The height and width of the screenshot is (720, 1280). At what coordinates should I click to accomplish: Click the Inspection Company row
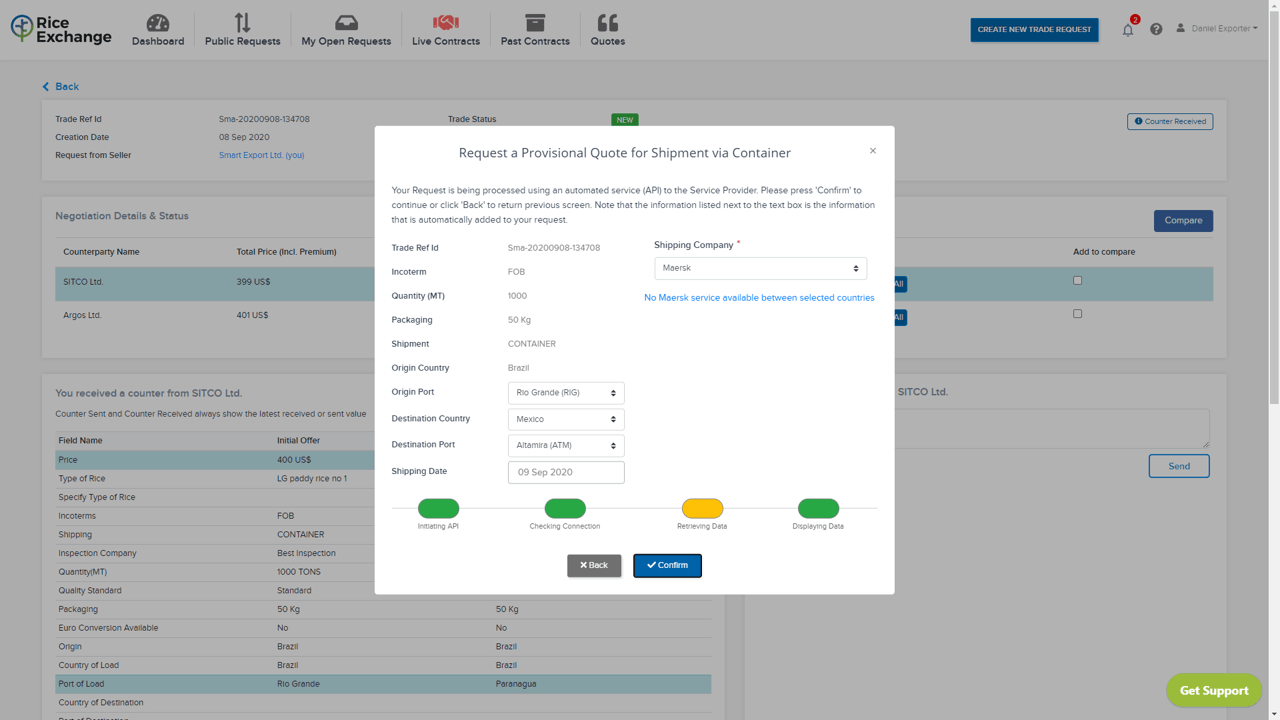click(x=383, y=553)
